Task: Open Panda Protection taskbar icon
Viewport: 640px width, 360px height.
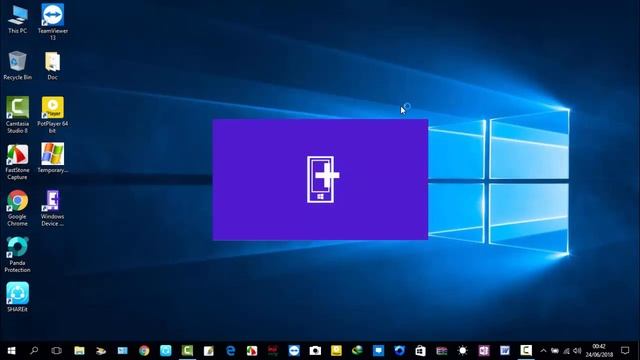Action: point(400,351)
